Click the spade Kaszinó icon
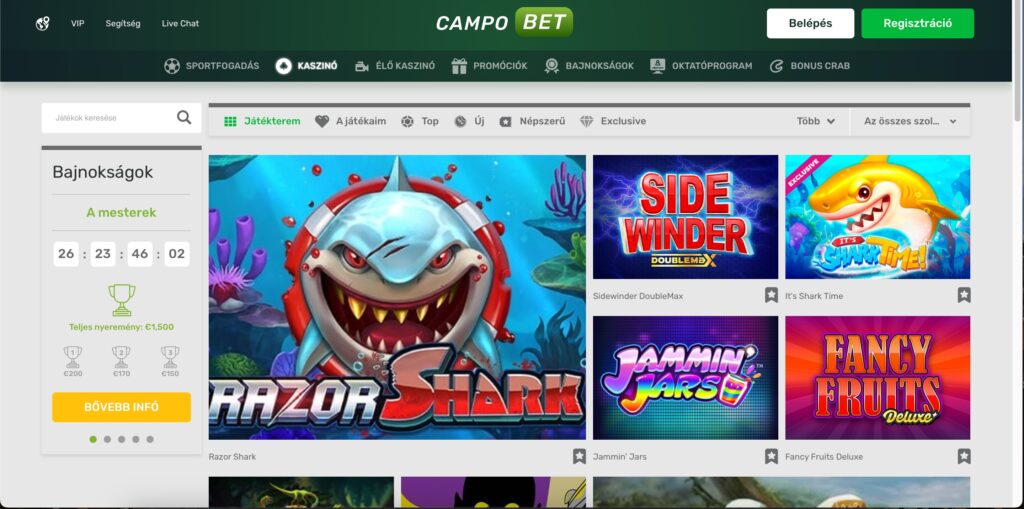Screen dimensions: 1024x509 pos(283,66)
